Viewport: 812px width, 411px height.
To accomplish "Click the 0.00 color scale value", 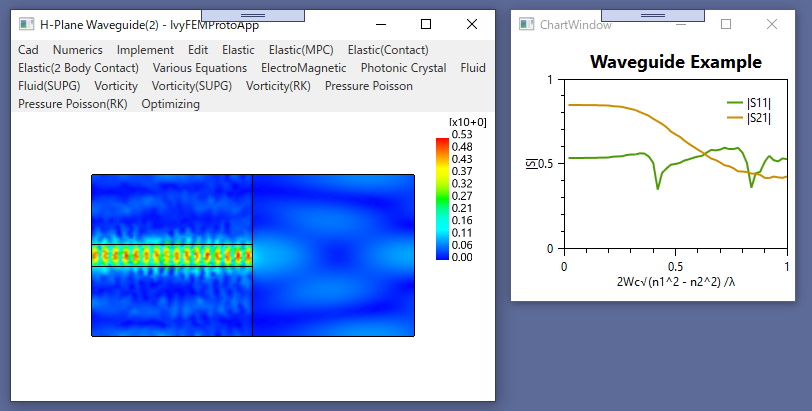I will pyautogui.click(x=462, y=257).
